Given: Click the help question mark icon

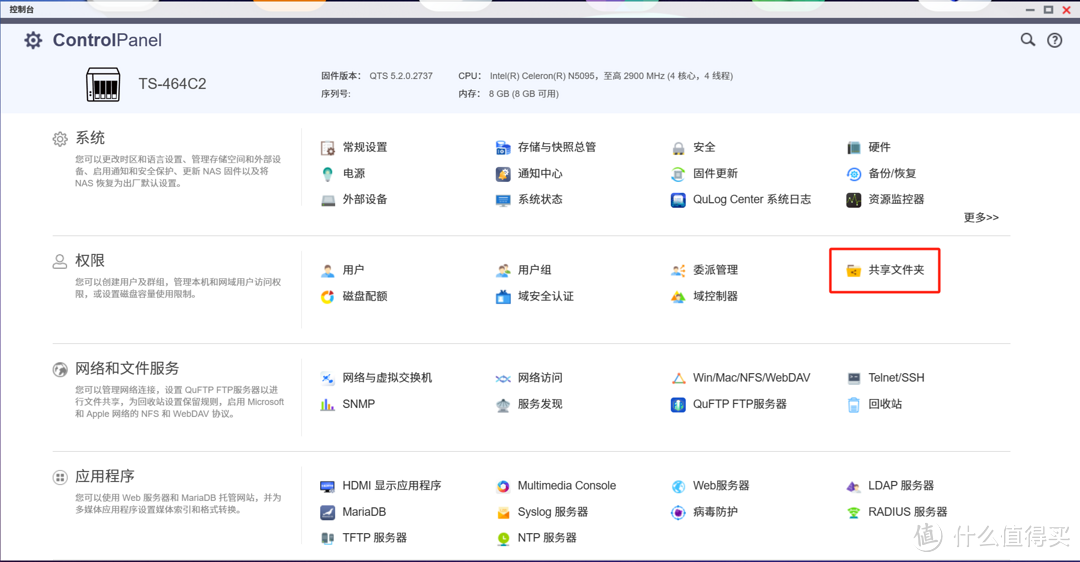Looking at the screenshot, I should pyautogui.click(x=1055, y=40).
